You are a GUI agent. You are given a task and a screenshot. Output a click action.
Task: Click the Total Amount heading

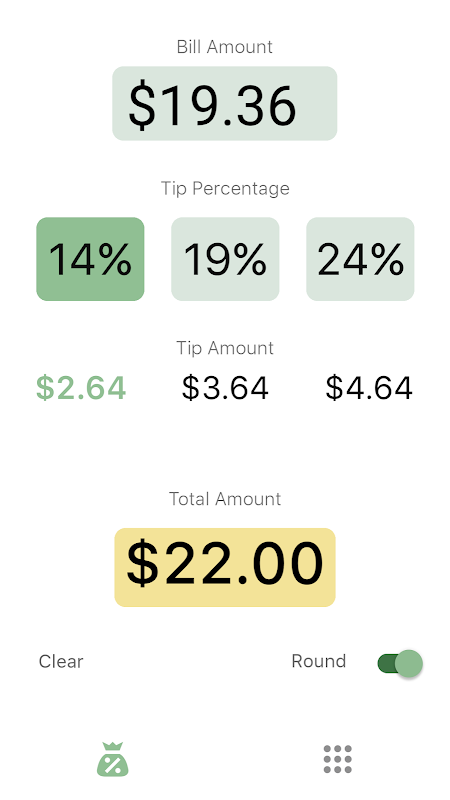pyautogui.click(x=225, y=498)
